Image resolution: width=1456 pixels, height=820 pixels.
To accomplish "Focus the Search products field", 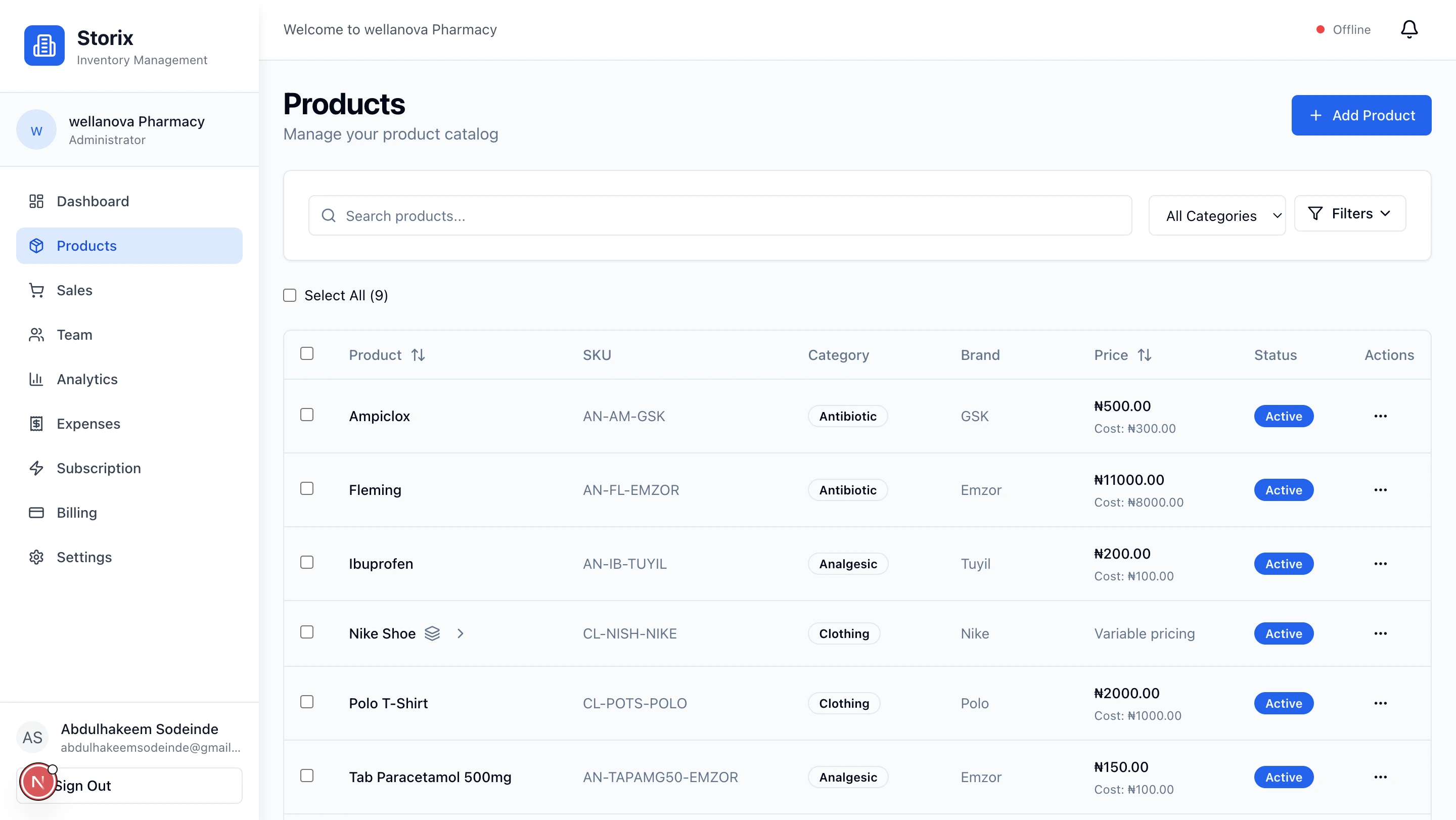I will tap(720, 215).
